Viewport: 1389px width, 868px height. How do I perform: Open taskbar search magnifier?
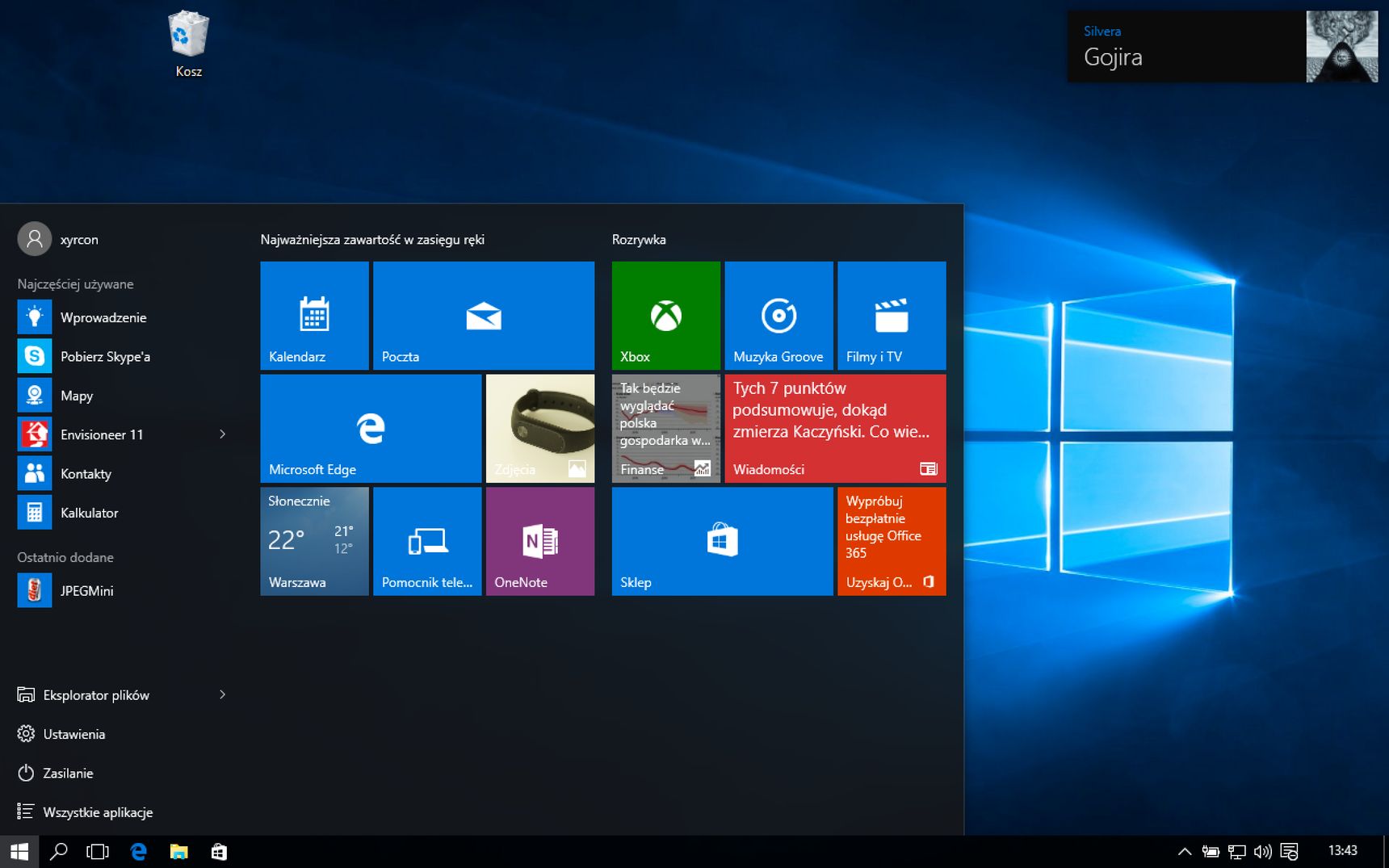[58, 852]
